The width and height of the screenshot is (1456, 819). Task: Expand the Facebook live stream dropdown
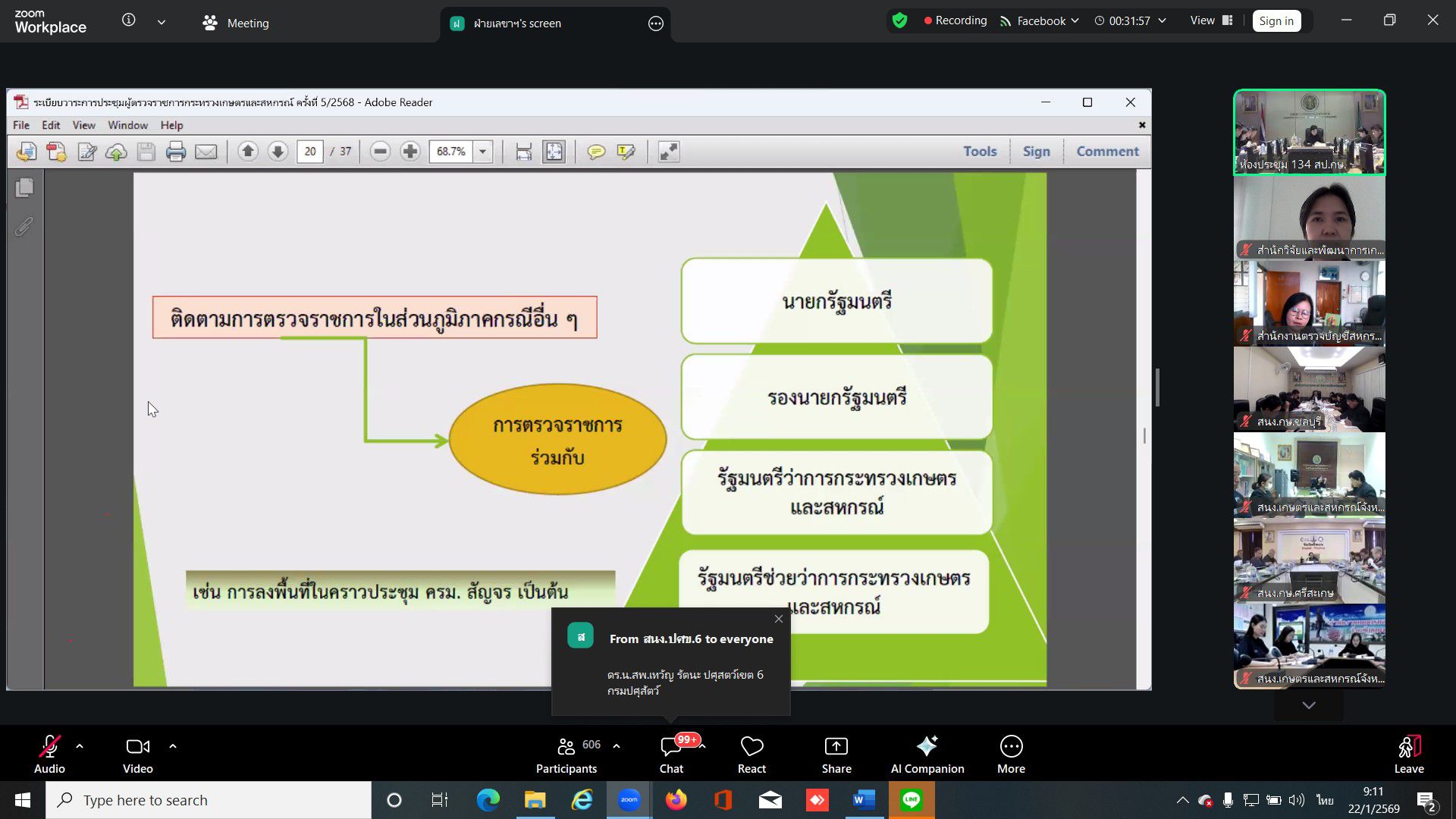1075,21
